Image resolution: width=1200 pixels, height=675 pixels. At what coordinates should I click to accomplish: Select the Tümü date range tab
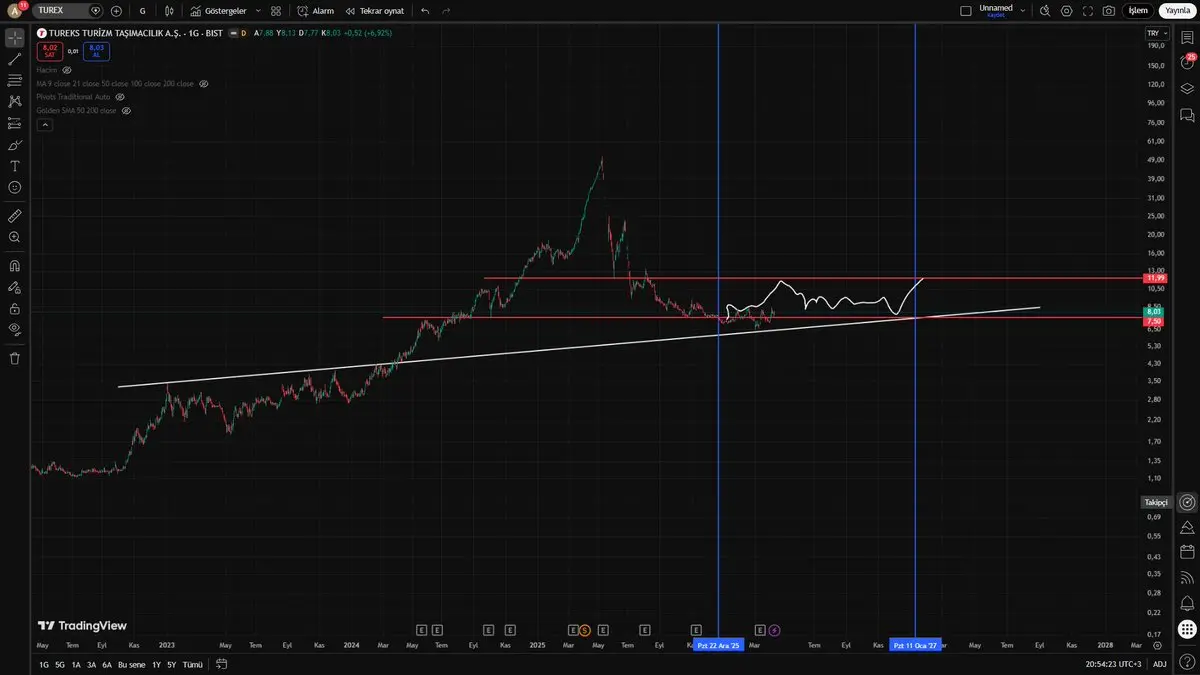(193, 664)
